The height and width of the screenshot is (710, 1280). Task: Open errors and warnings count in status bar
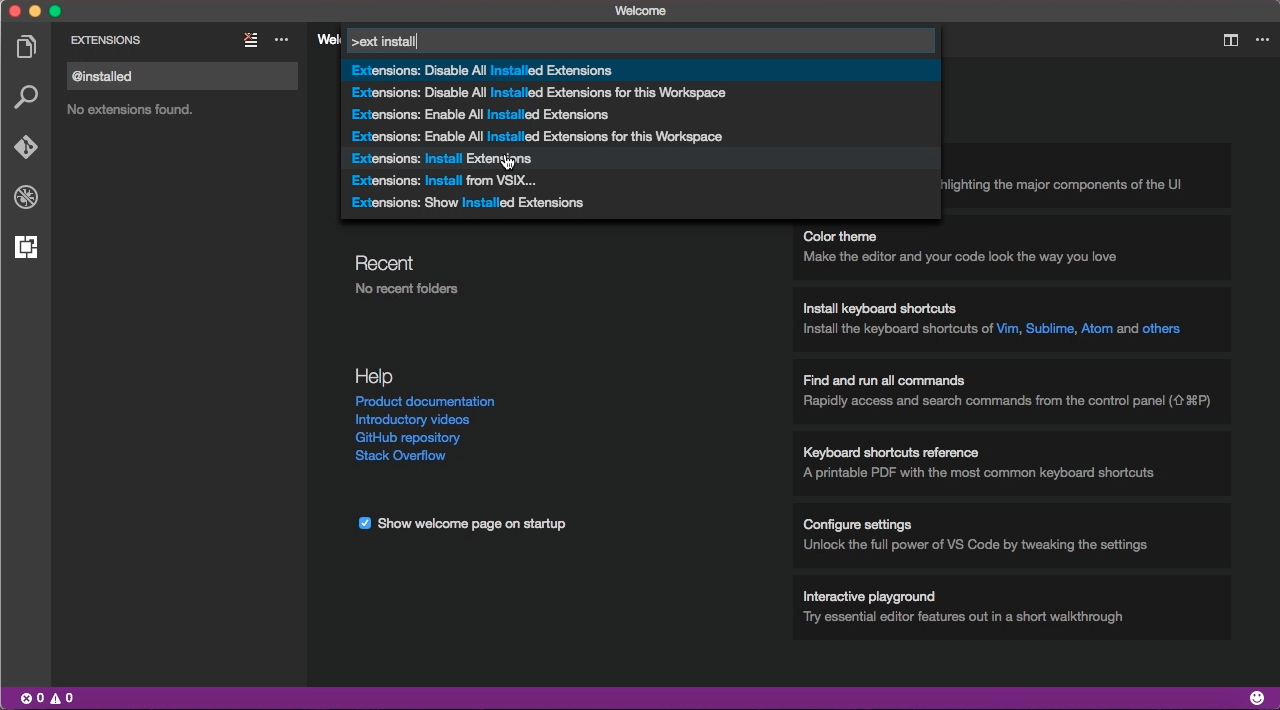[47, 698]
